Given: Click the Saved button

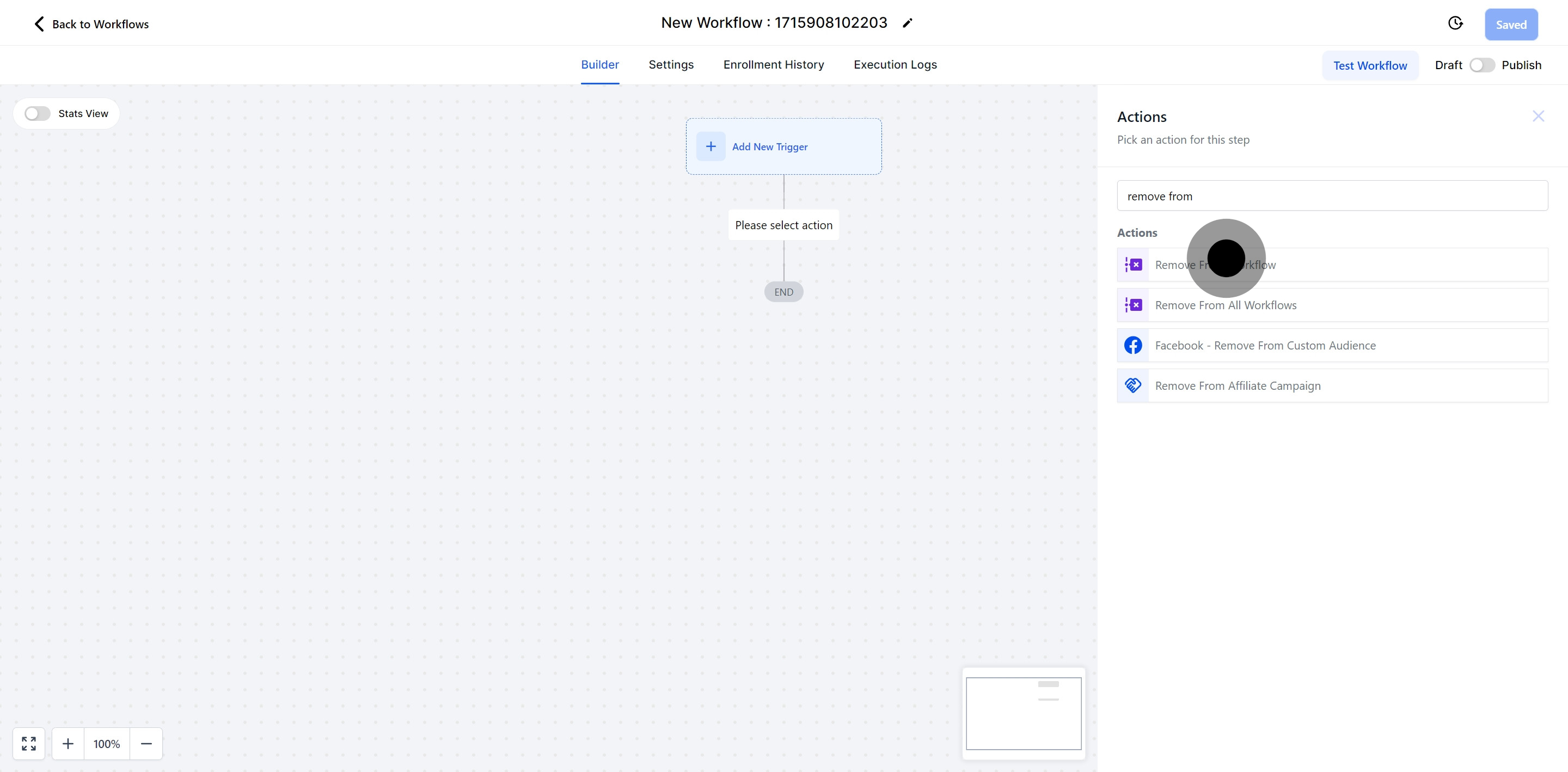Looking at the screenshot, I should pos(1511,25).
